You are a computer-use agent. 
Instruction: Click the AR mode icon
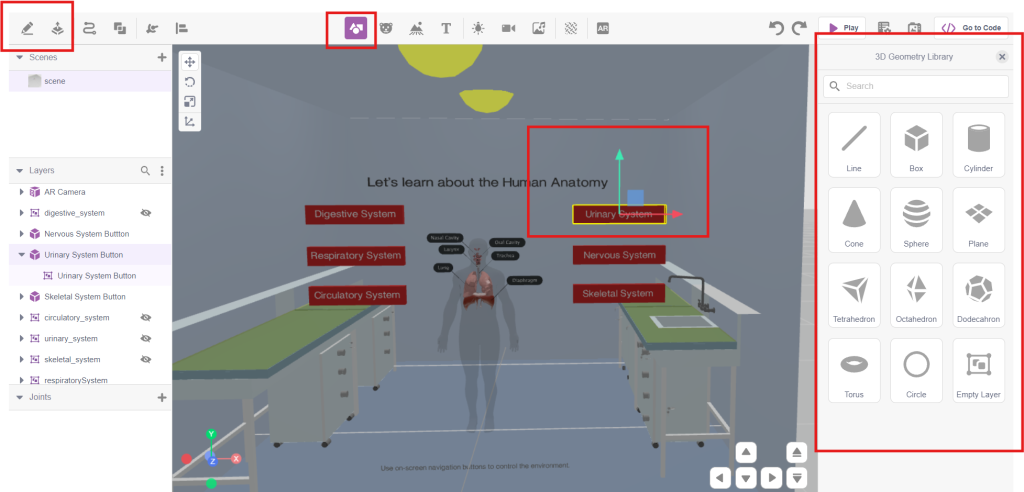tap(603, 28)
